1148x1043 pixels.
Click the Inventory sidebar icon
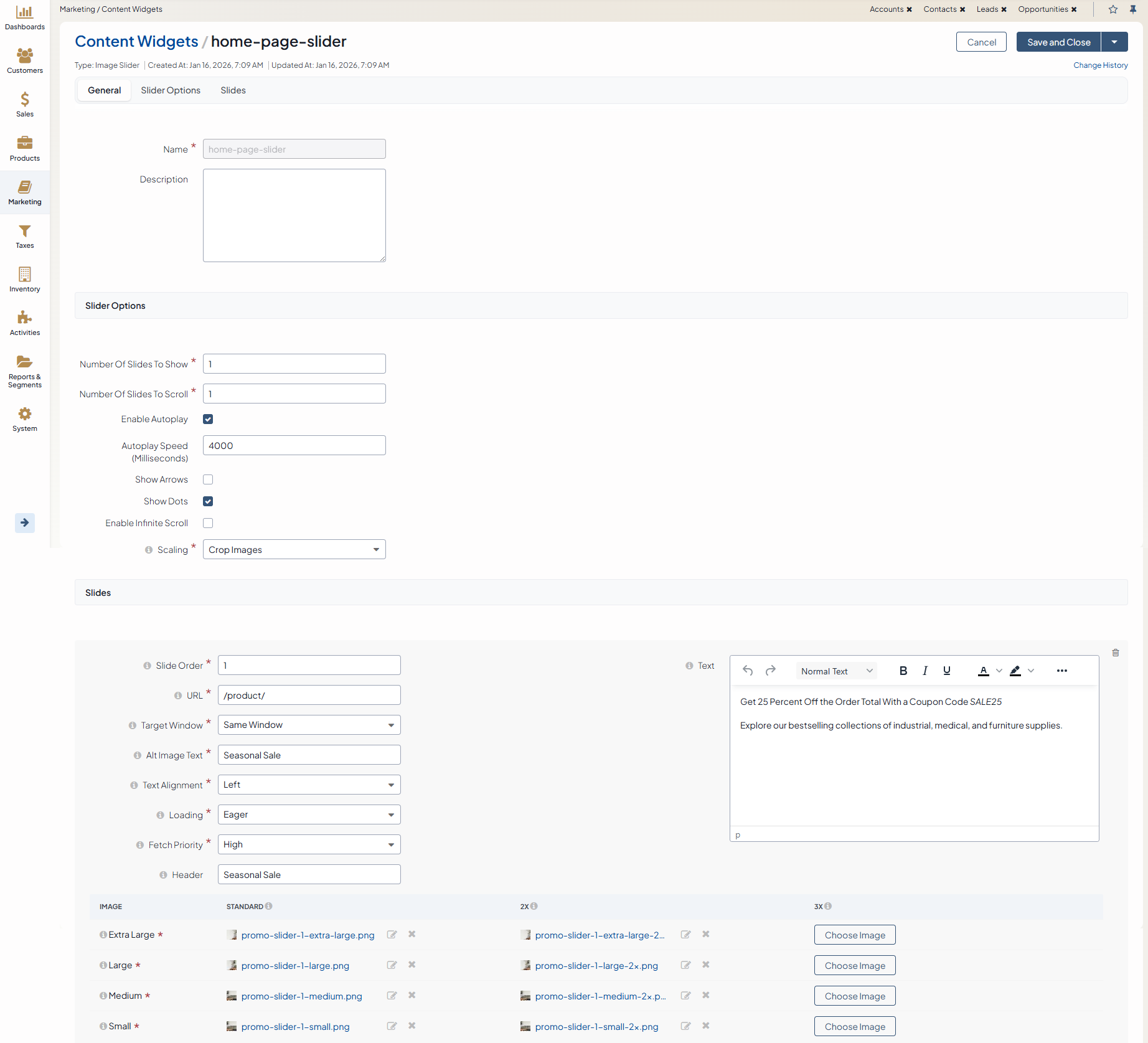tap(25, 280)
